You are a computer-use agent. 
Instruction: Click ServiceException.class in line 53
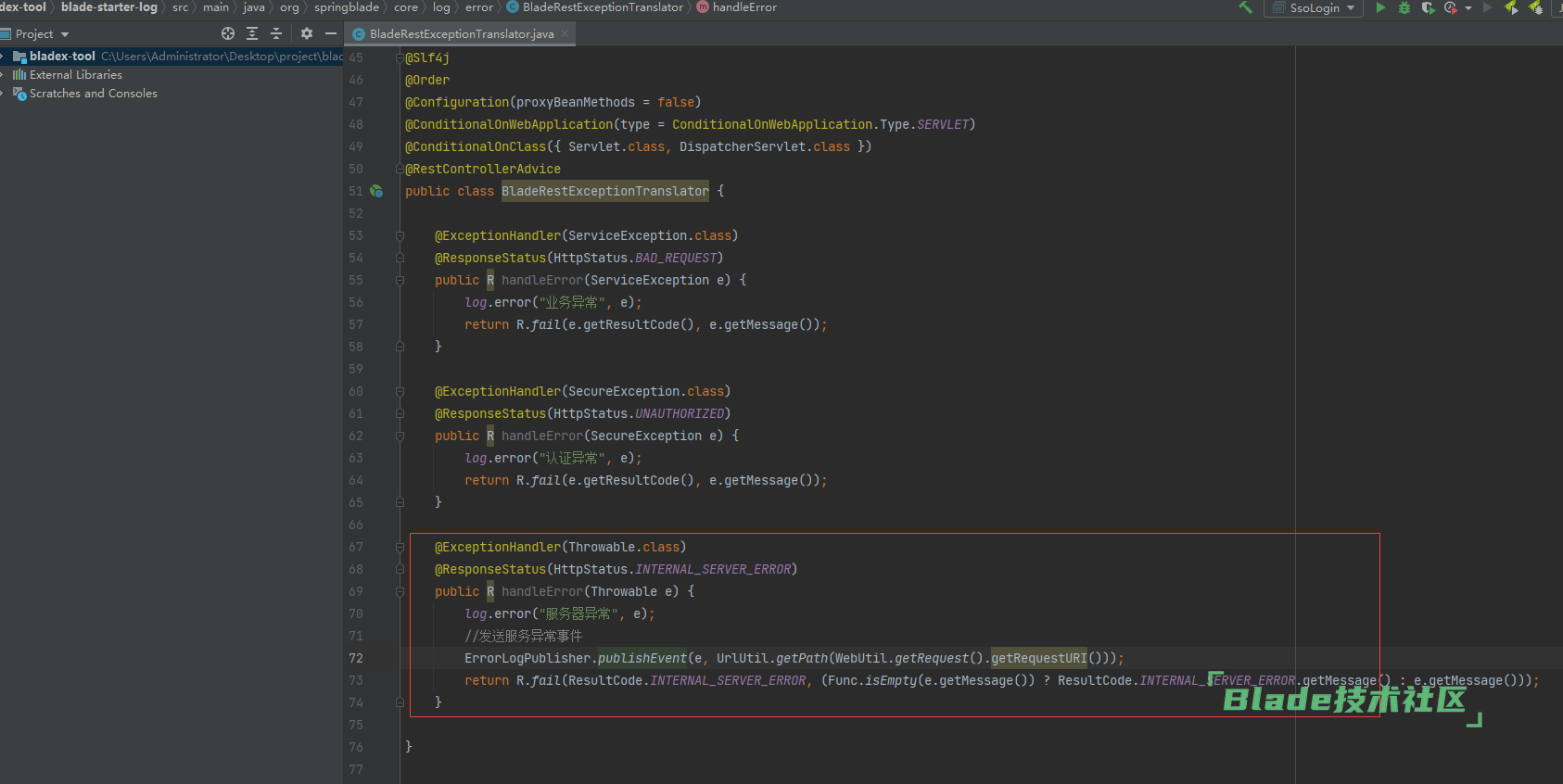tap(650, 235)
